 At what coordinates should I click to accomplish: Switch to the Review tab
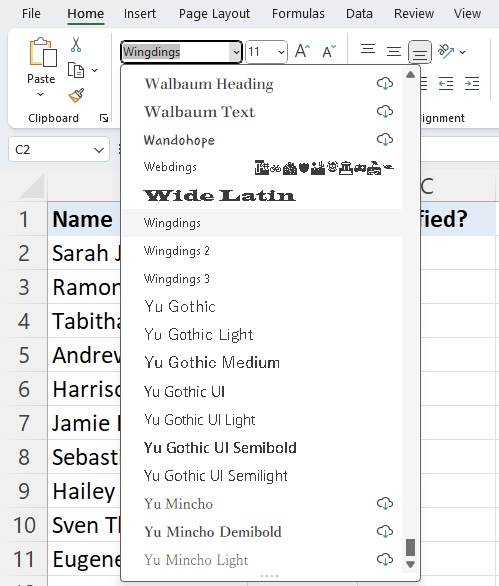414,14
